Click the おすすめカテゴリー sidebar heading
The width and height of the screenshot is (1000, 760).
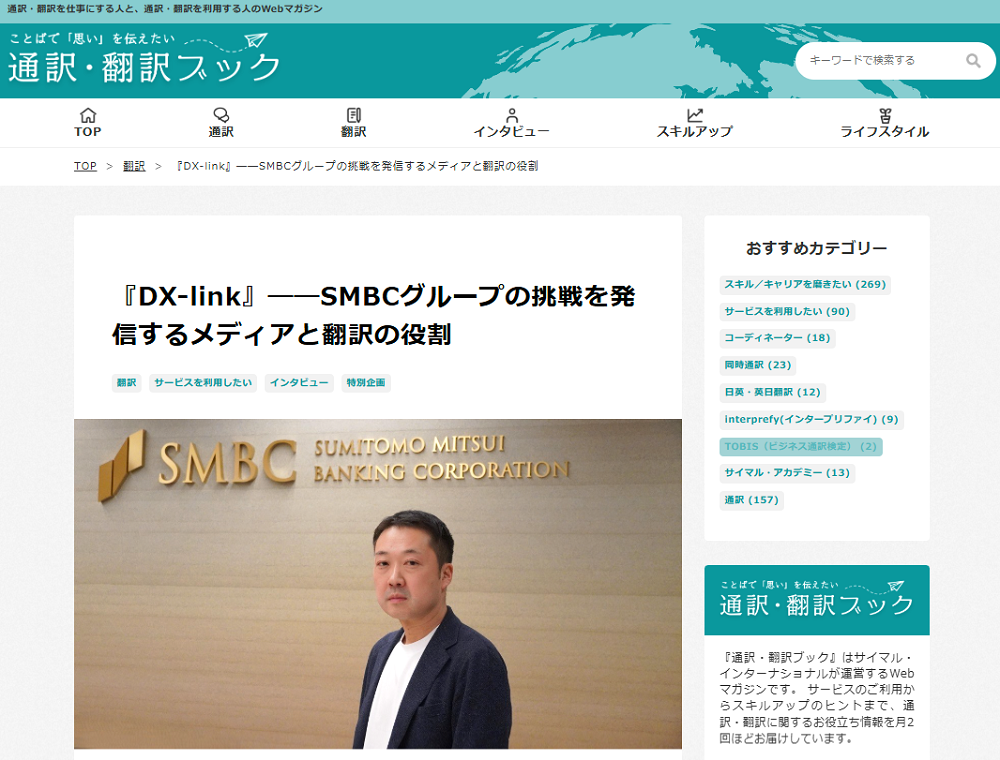[x=817, y=248]
